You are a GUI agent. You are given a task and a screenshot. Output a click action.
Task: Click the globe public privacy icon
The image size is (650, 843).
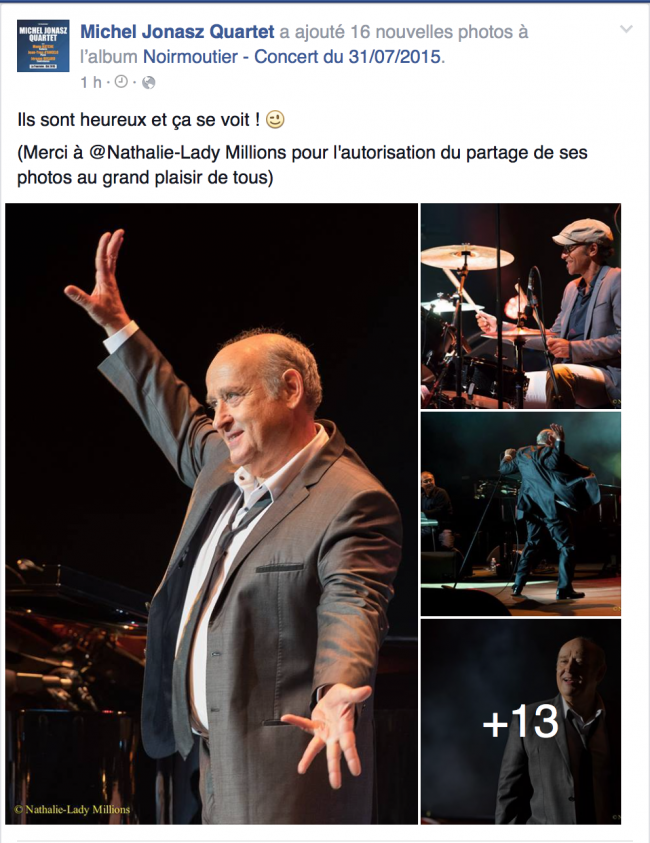click(x=148, y=82)
